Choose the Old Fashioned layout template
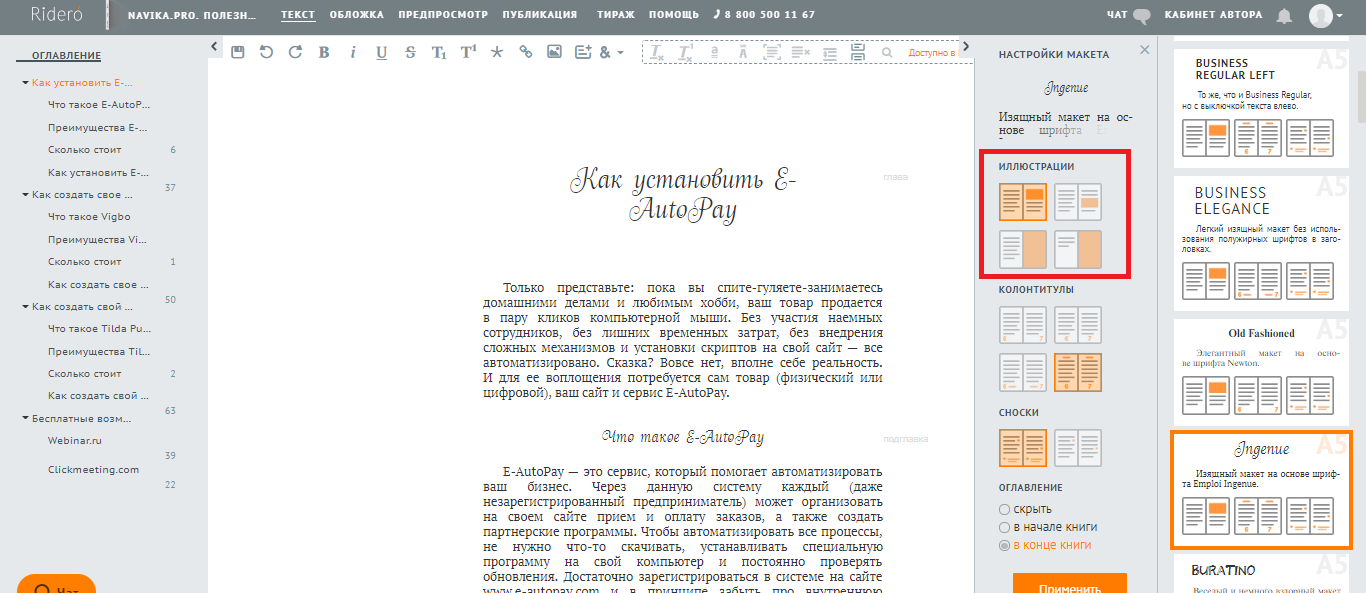Image resolution: width=1366 pixels, height=593 pixels. [x=1260, y=370]
